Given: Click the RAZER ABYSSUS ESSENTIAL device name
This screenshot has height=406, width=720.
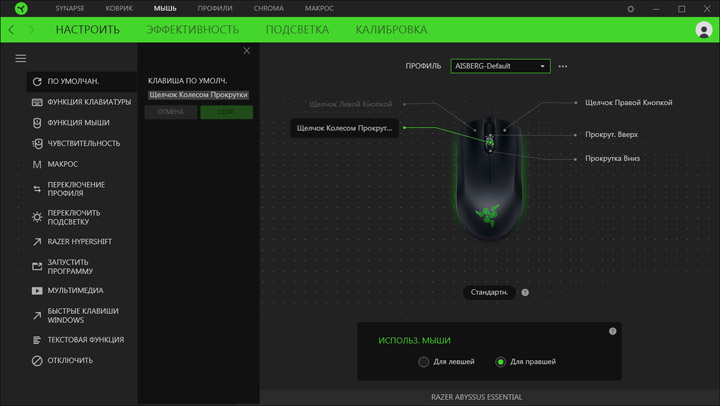Looking at the screenshot, I should [476, 397].
